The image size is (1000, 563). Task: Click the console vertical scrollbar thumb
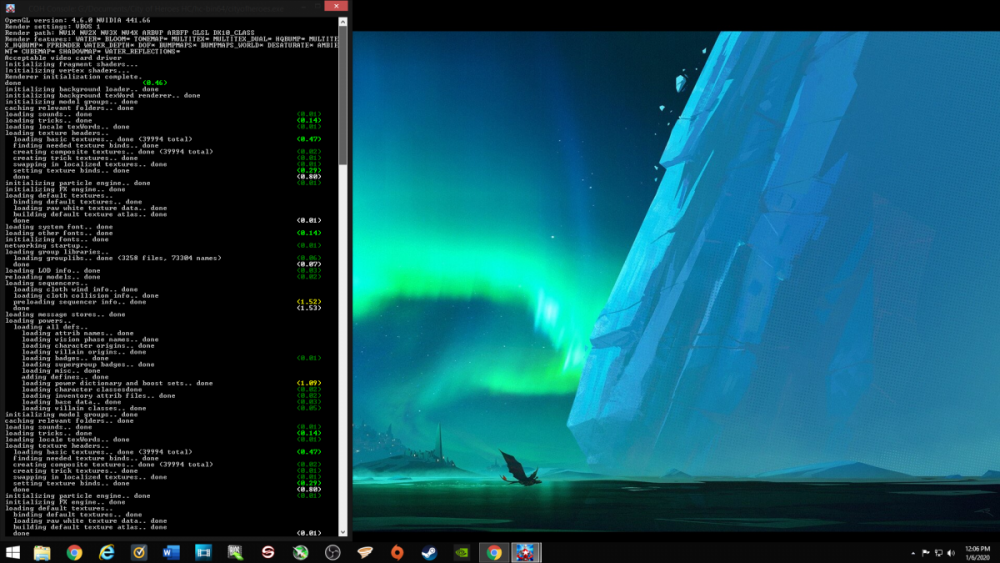(342, 96)
